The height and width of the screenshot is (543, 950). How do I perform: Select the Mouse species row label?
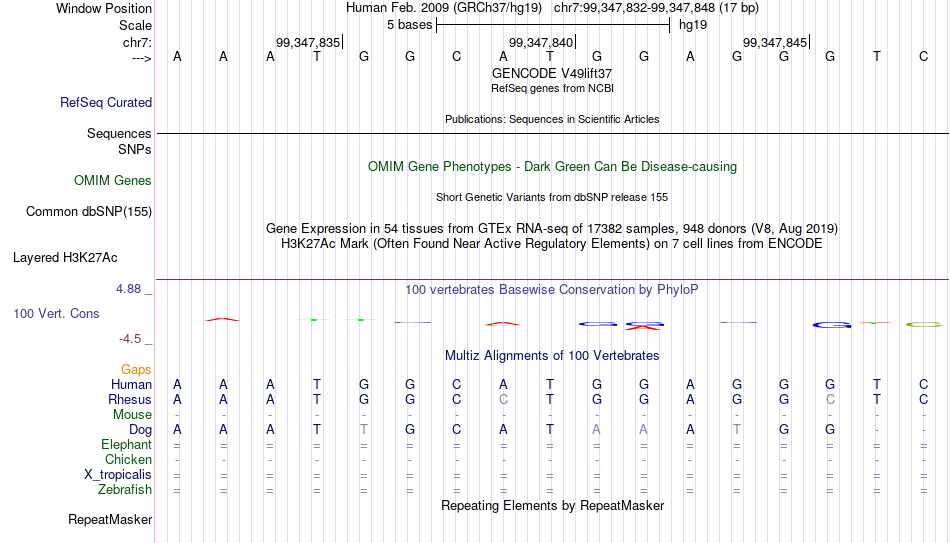132,415
